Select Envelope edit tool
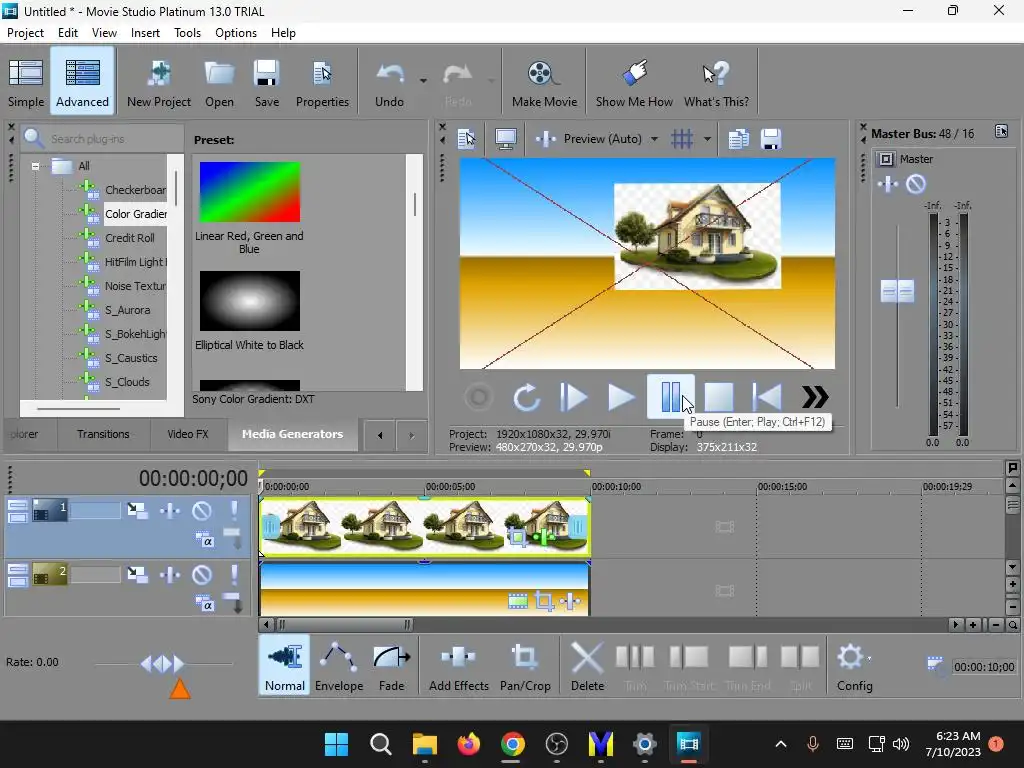 coord(338,666)
